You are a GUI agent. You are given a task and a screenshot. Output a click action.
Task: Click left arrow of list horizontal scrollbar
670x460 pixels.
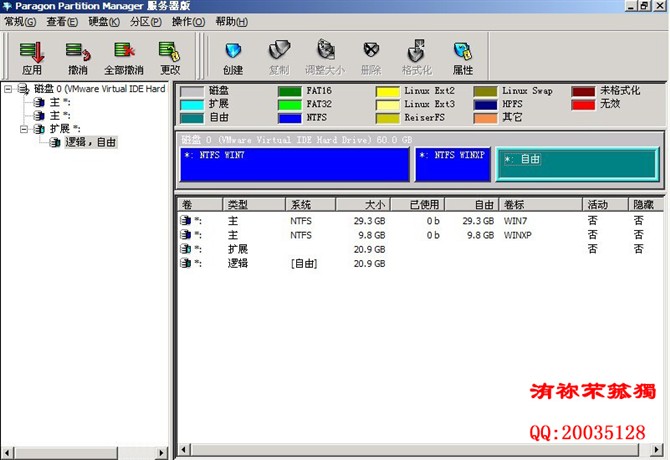click(184, 449)
